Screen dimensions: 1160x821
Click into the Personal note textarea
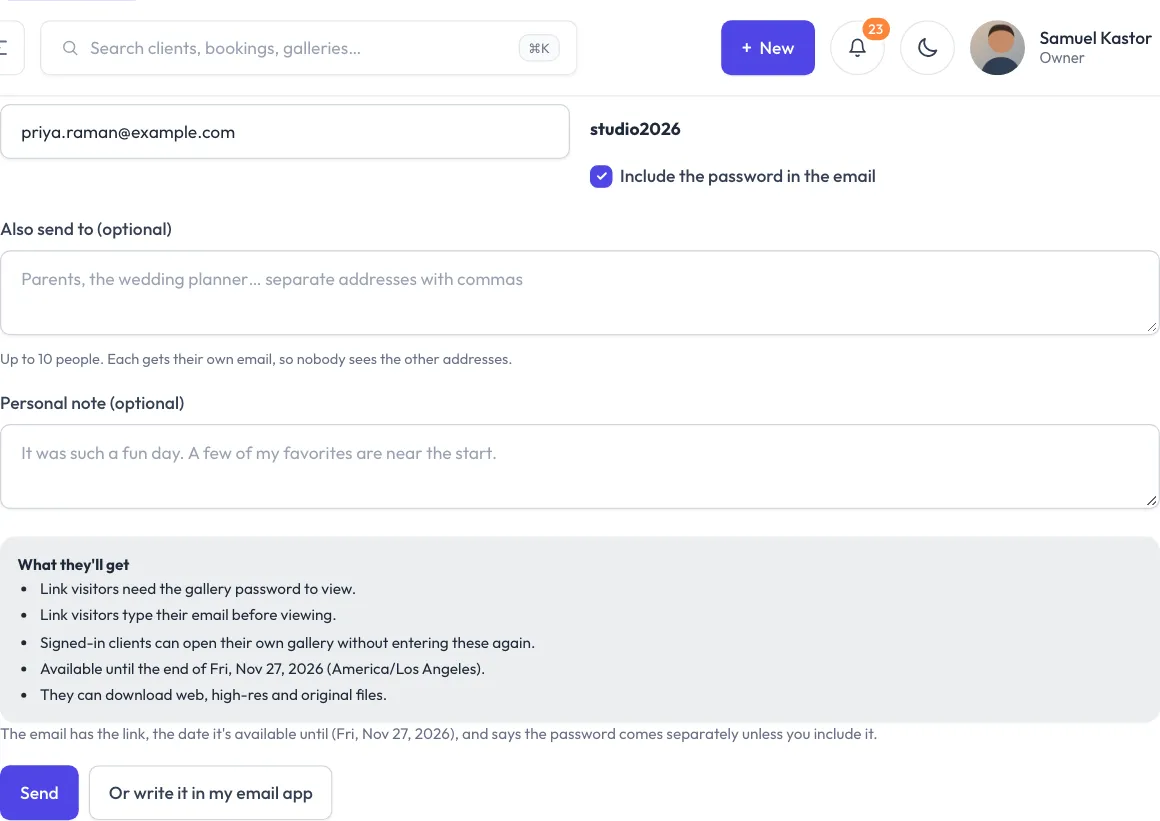point(579,467)
